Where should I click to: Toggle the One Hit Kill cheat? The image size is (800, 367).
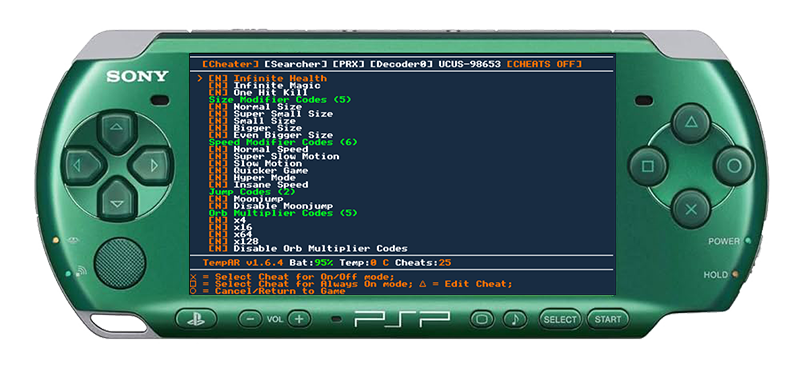click(x=259, y=93)
